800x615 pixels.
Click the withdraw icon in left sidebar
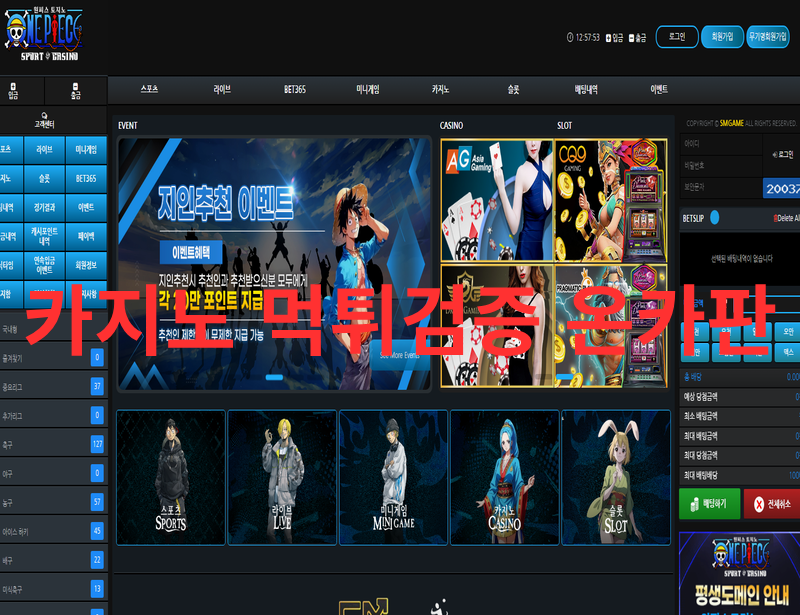76,86
